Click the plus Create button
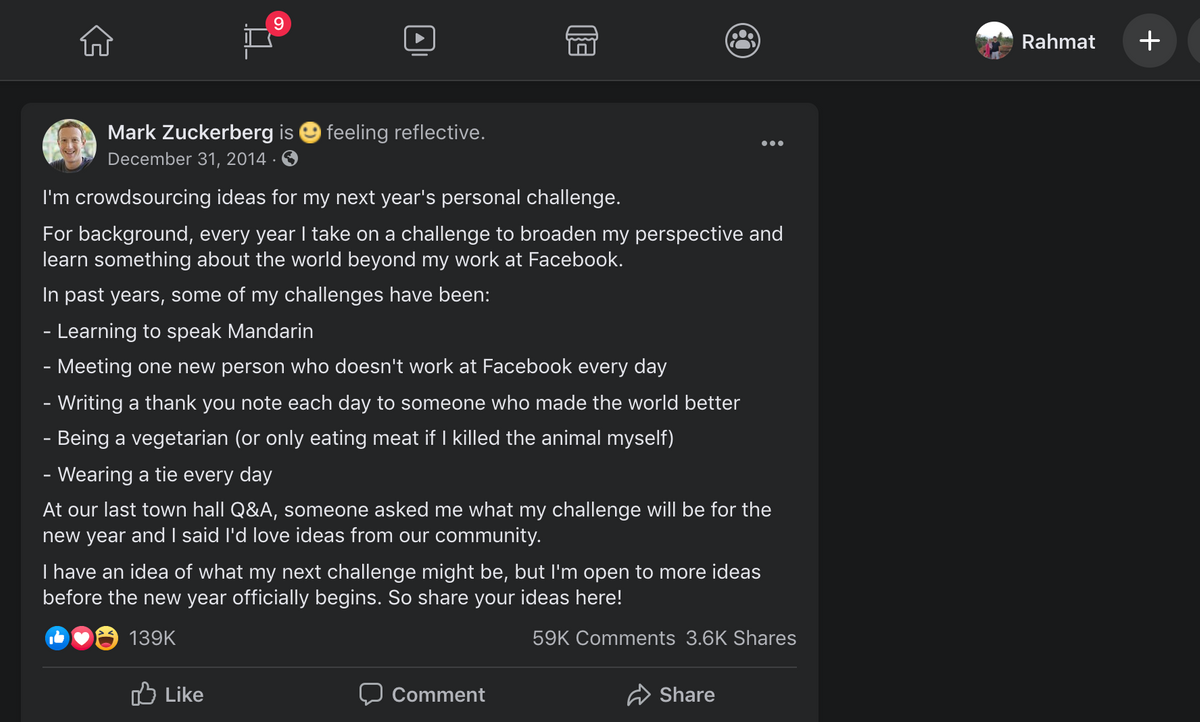The height and width of the screenshot is (722, 1200). [x=1149, y=41]
